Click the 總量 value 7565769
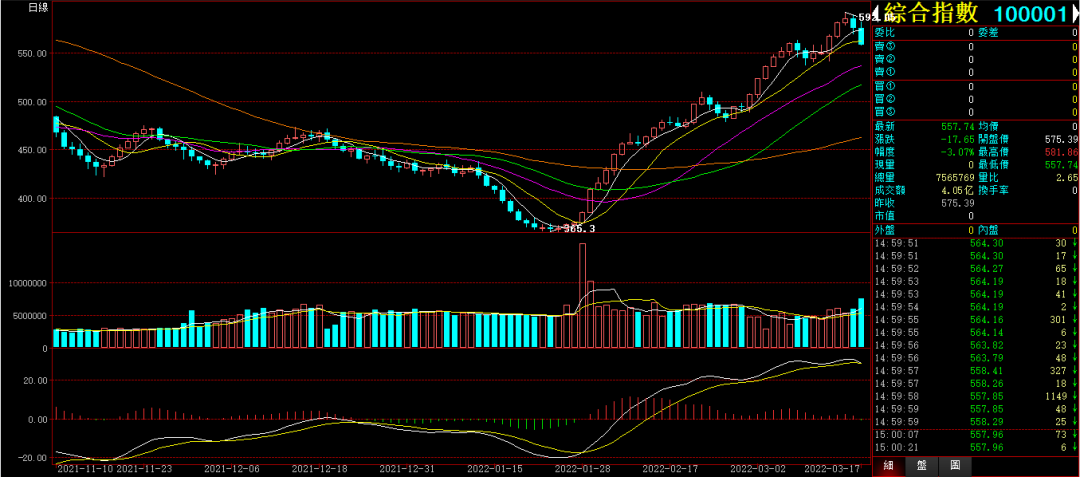The image size is (1080, 477). (953, 178)
